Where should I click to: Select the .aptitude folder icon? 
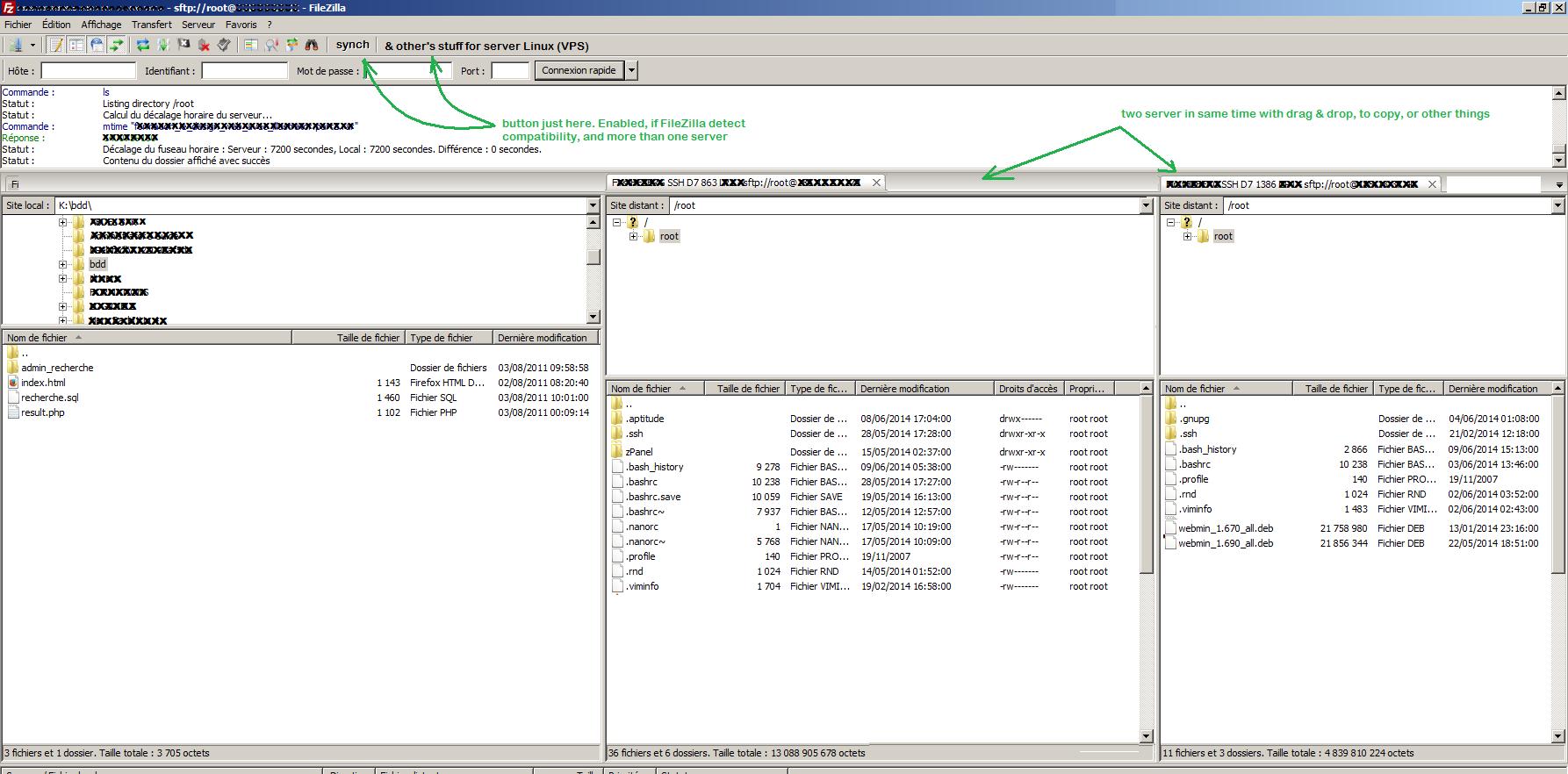click(617, 419)
